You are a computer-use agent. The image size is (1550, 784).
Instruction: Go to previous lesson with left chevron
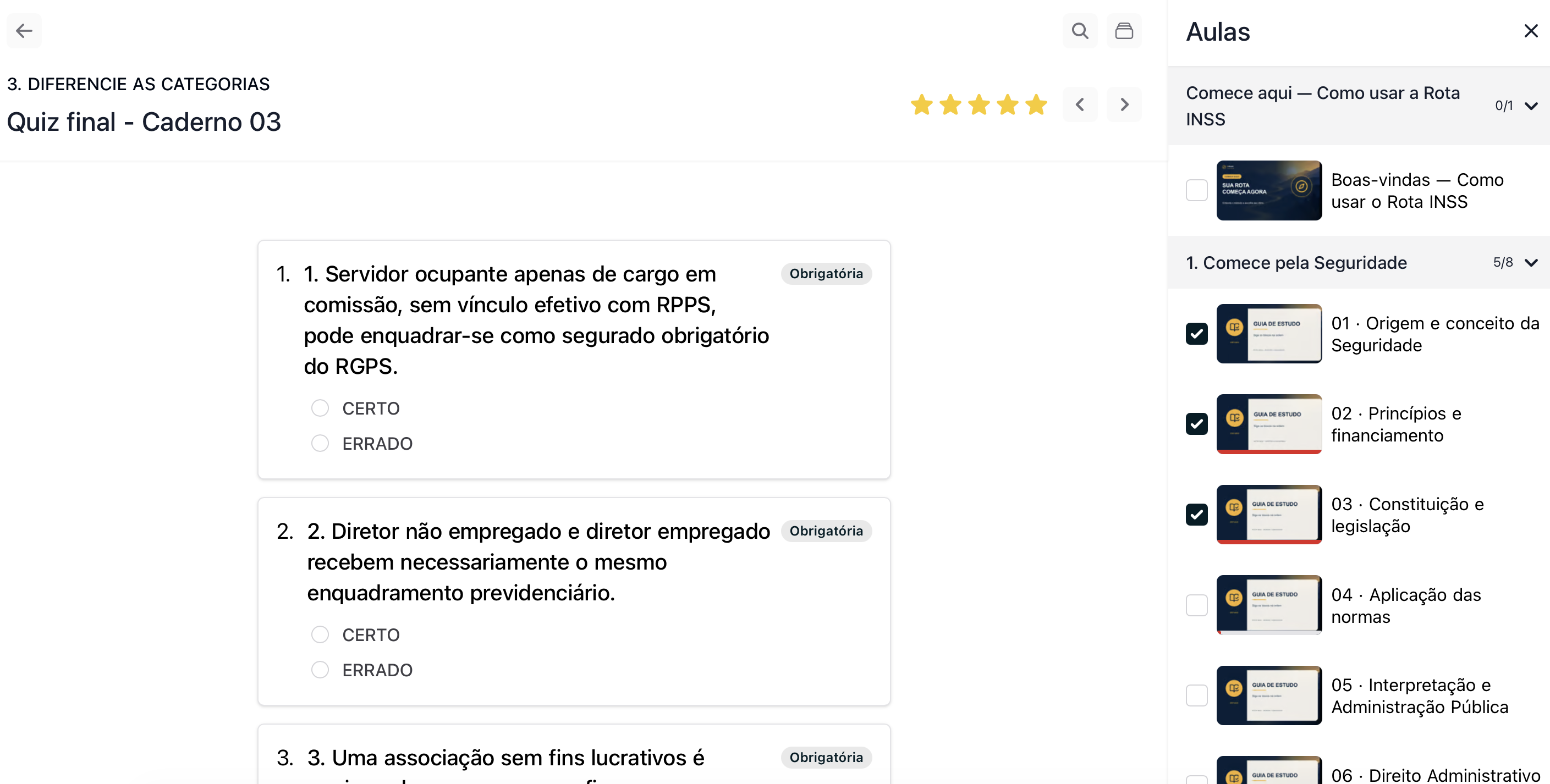point(1080,104)
